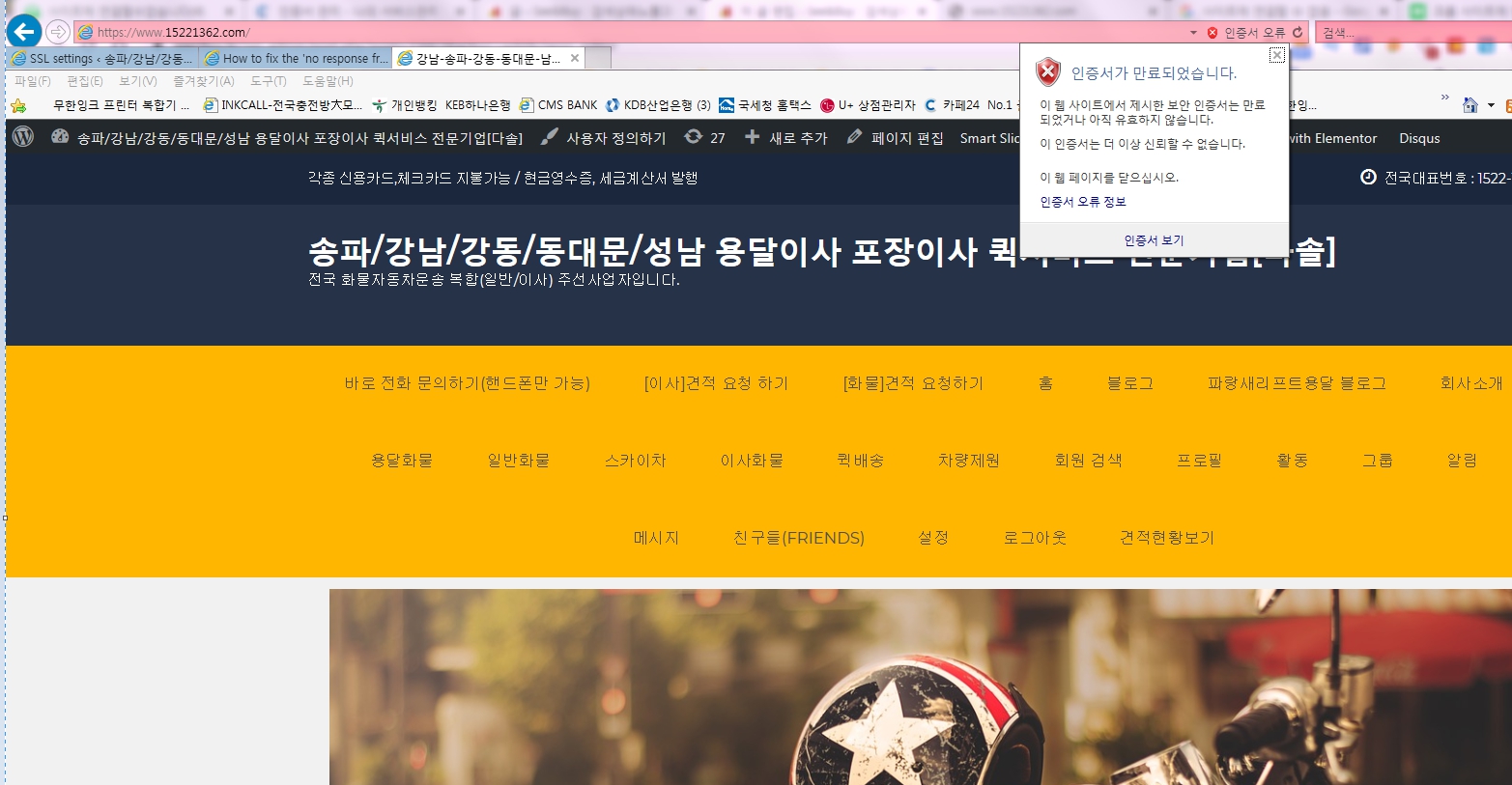
Task: Click the updates icon showing 27
Action: point(704,138)
